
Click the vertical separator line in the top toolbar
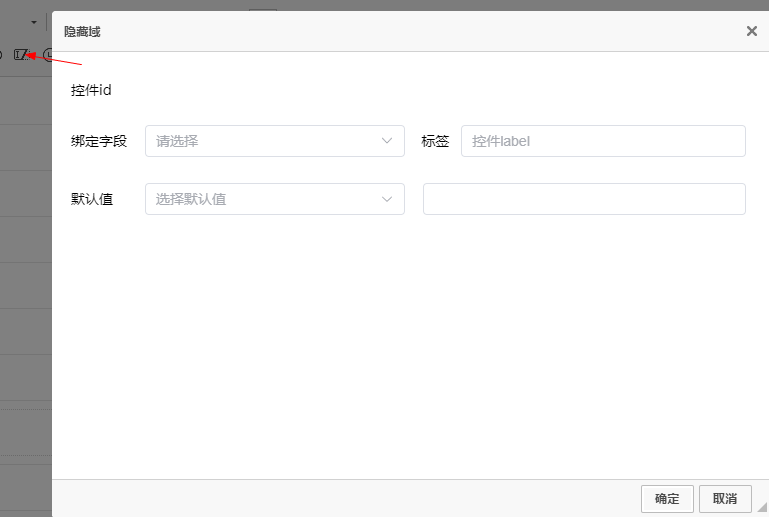(47, 22)
